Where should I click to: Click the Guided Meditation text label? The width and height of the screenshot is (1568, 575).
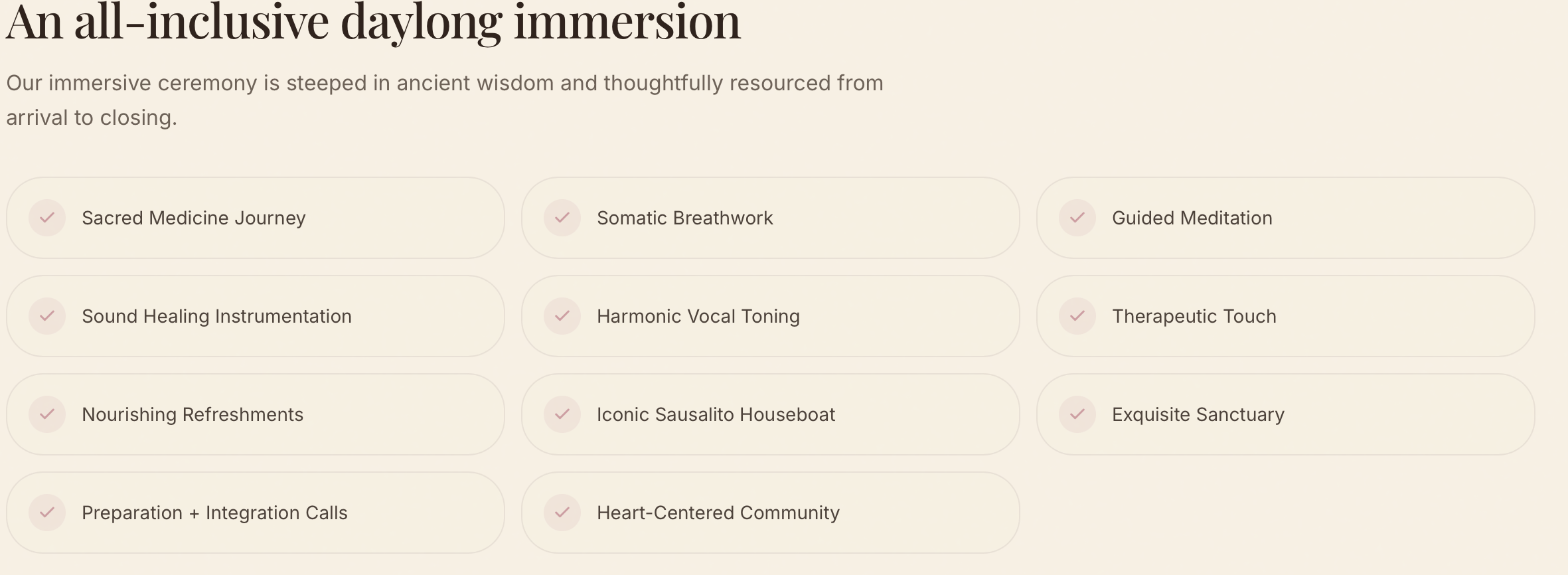[x=1192, y=218]
